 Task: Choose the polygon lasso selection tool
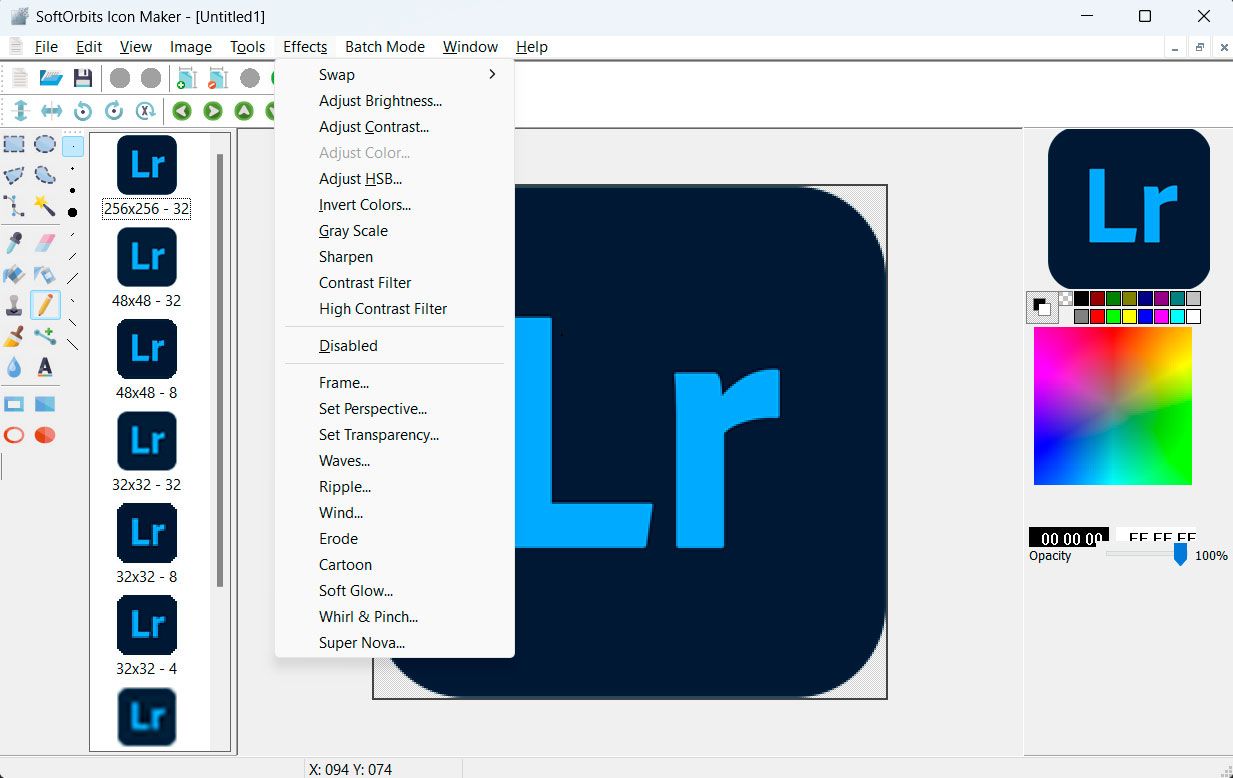pyautogui.click(x=14, y=176)
